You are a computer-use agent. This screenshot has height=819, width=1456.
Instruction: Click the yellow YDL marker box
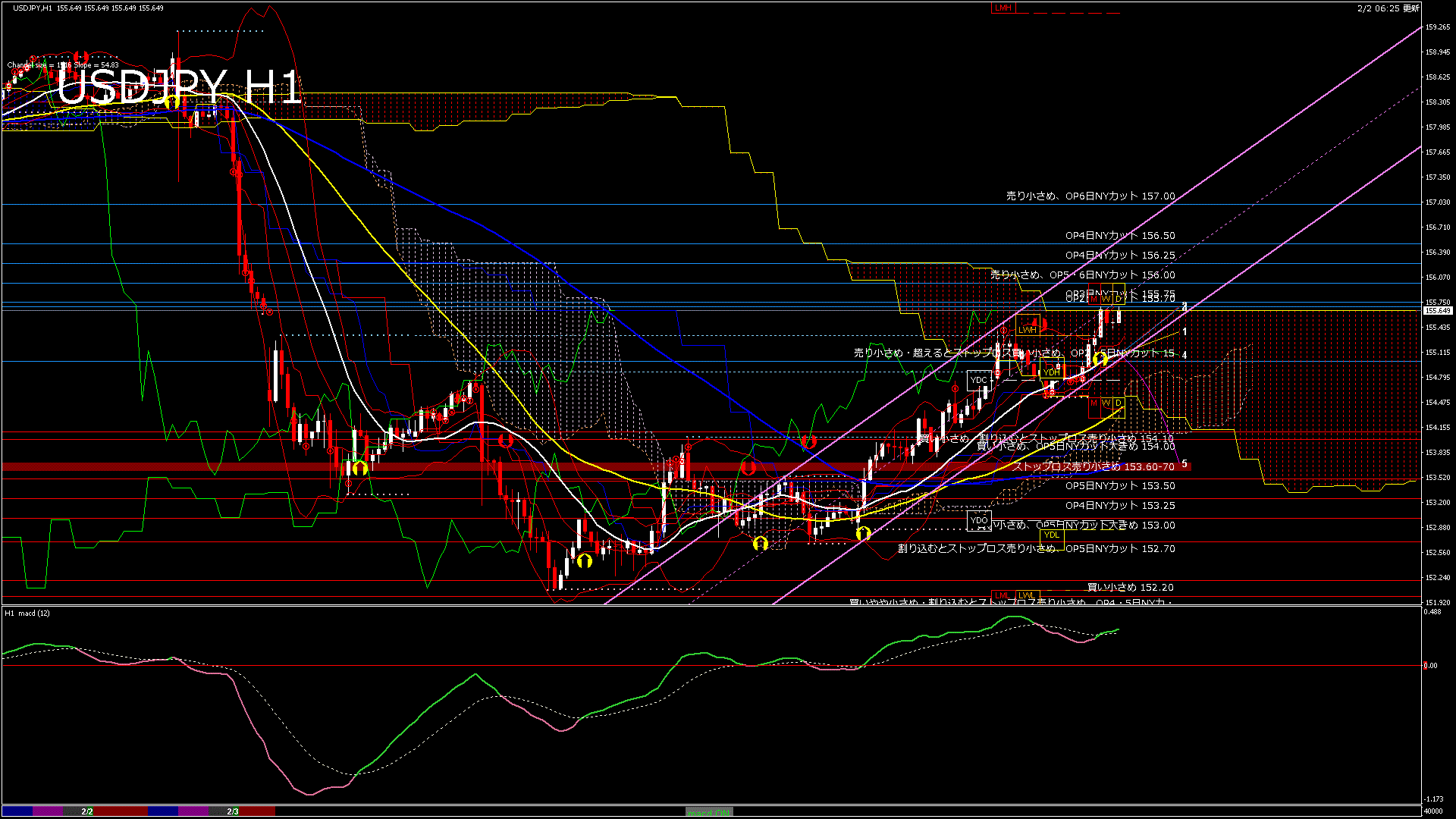1051,535
